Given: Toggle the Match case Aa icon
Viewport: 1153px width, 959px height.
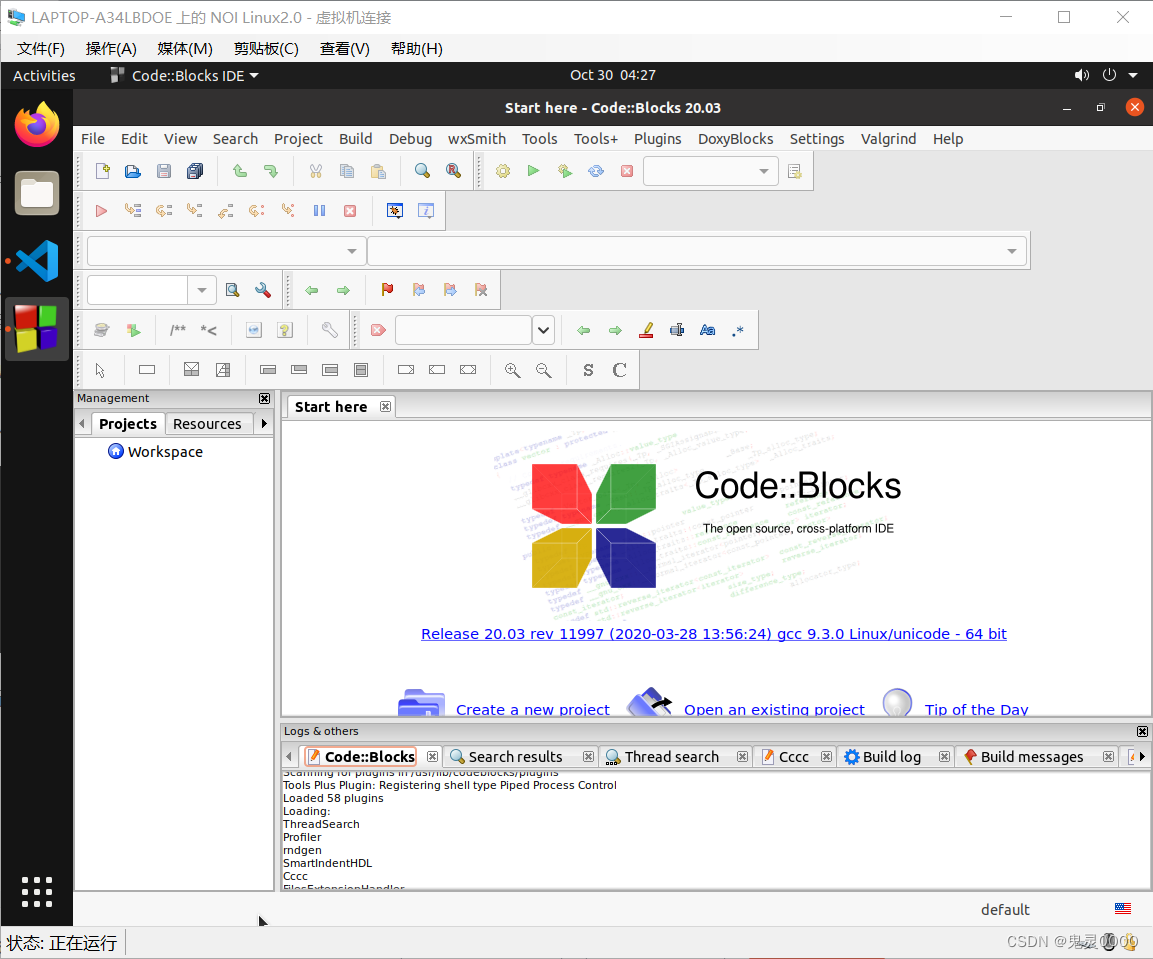Looking at the screenshot, I should [707, 330].
